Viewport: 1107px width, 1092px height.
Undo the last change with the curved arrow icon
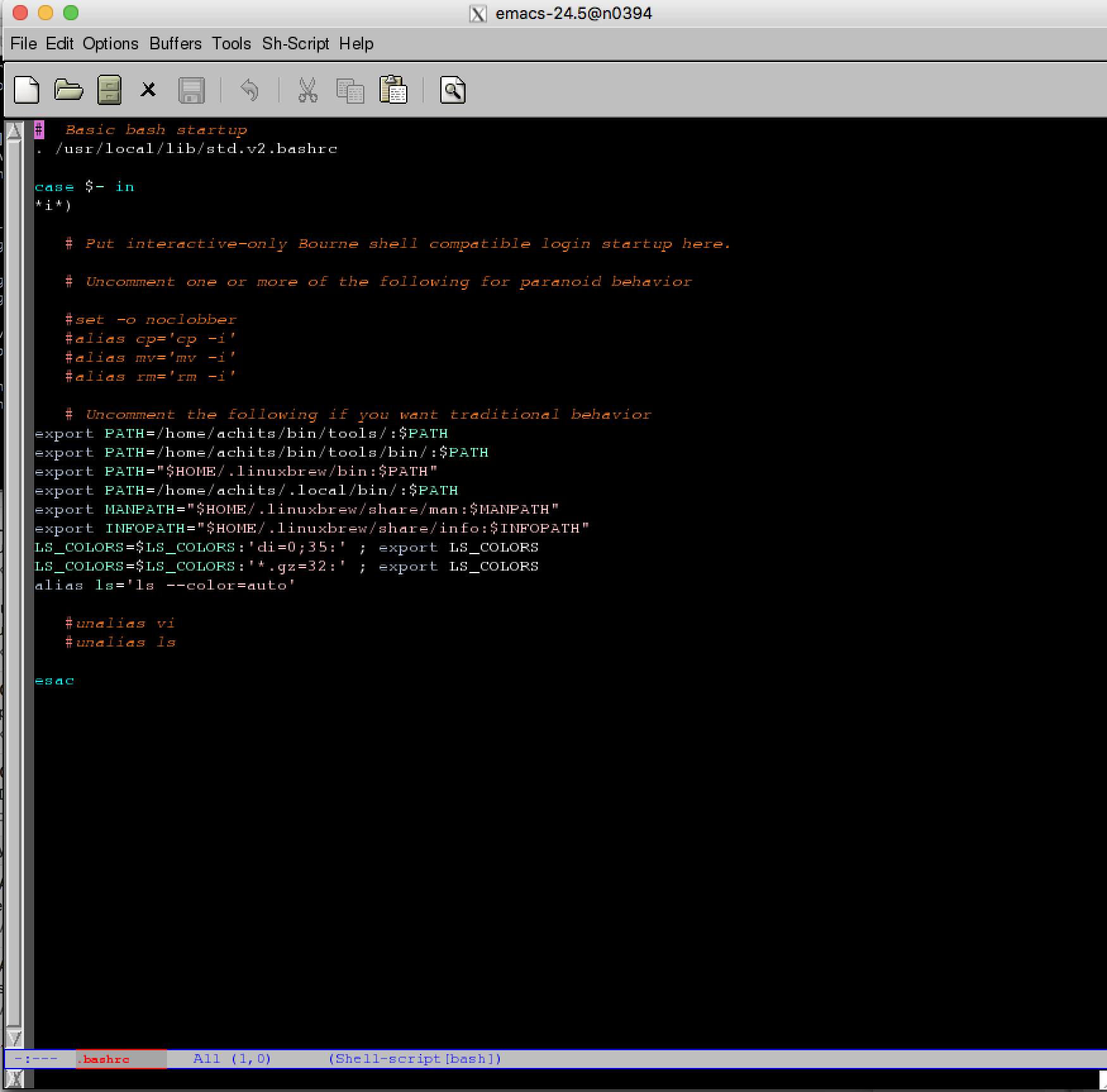pos(249,90)
